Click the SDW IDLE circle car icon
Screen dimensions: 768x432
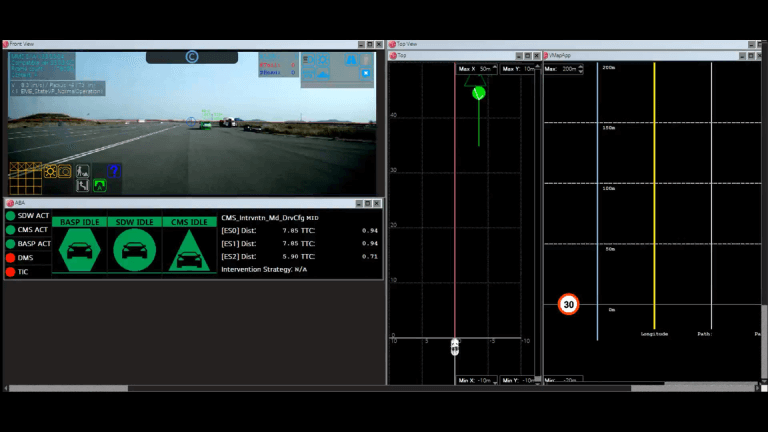(x=134, y=249)
